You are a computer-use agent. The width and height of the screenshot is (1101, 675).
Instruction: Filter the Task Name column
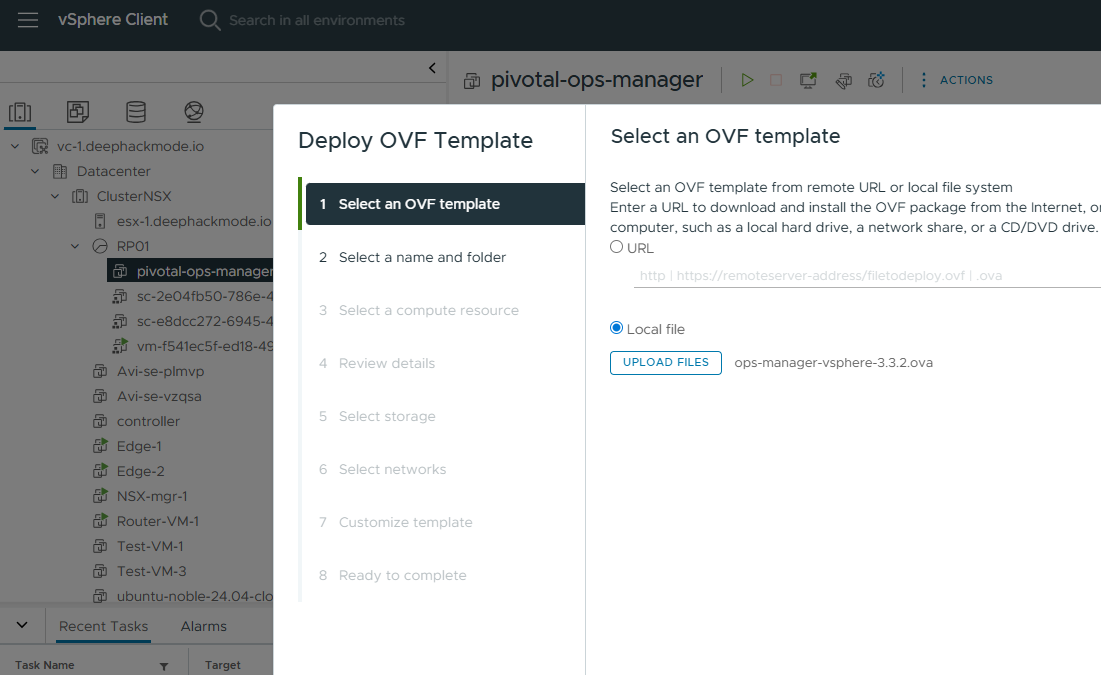pyautogui.click(x=164, y=666)
